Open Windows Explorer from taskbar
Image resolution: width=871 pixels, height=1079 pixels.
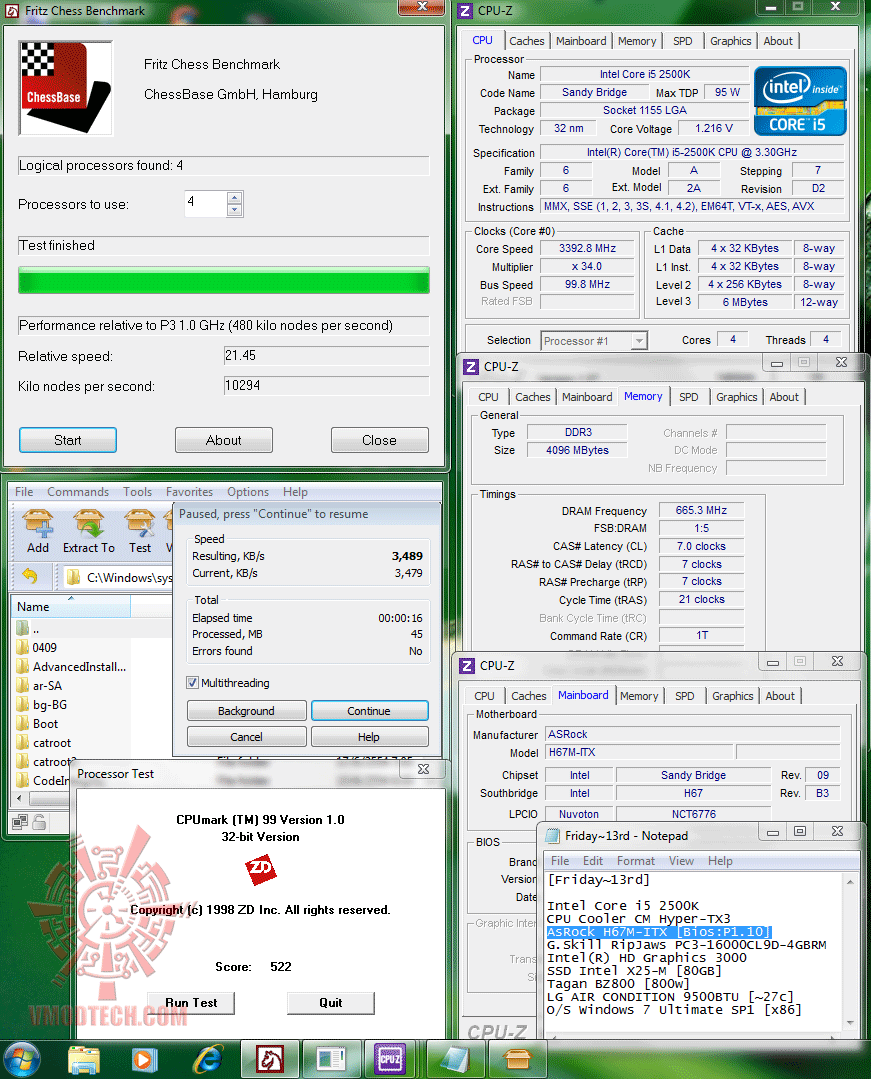point(84,1060)
